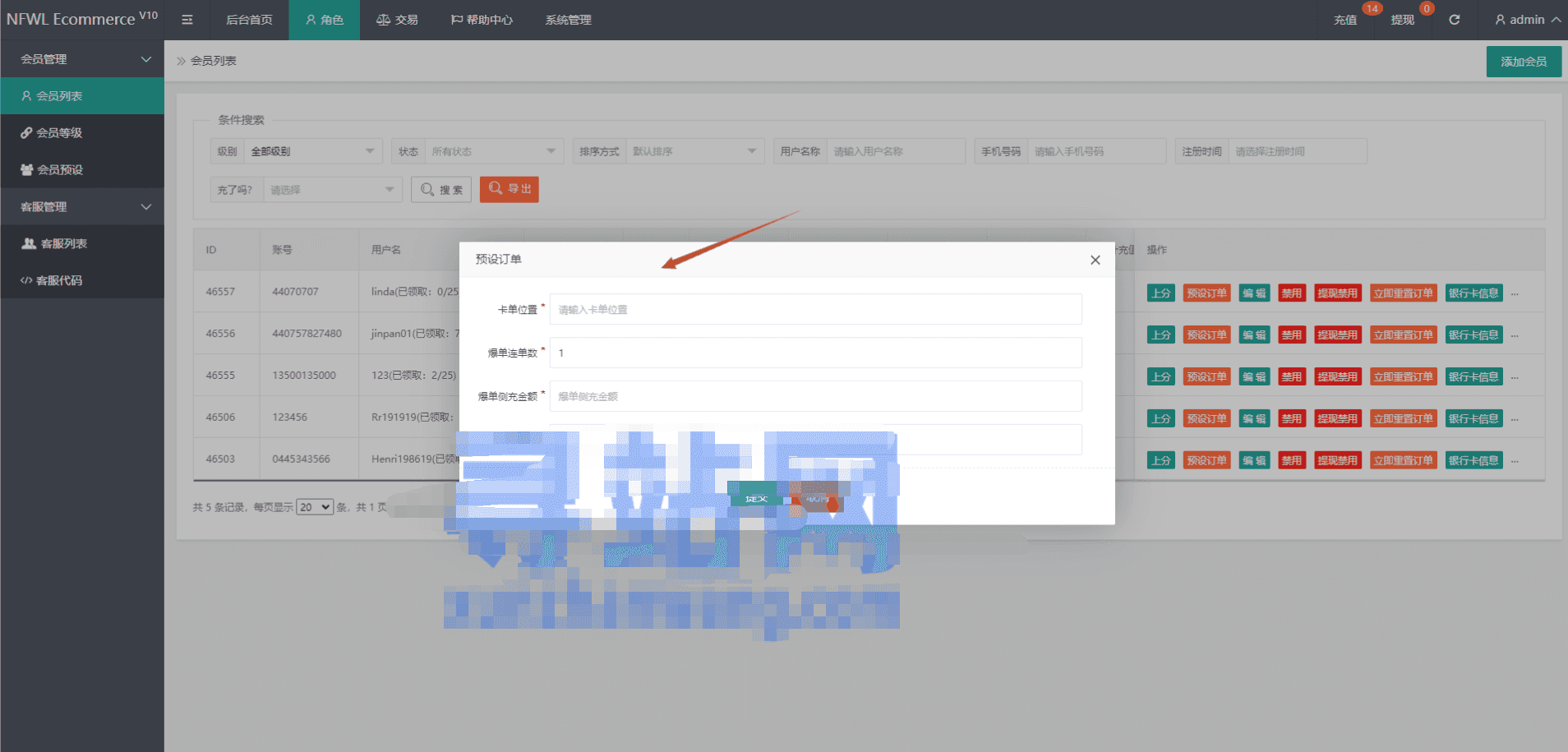Click the 搜索 magnifier button
The width and height of the screenshot is (1568, 752).
(441, 190)
